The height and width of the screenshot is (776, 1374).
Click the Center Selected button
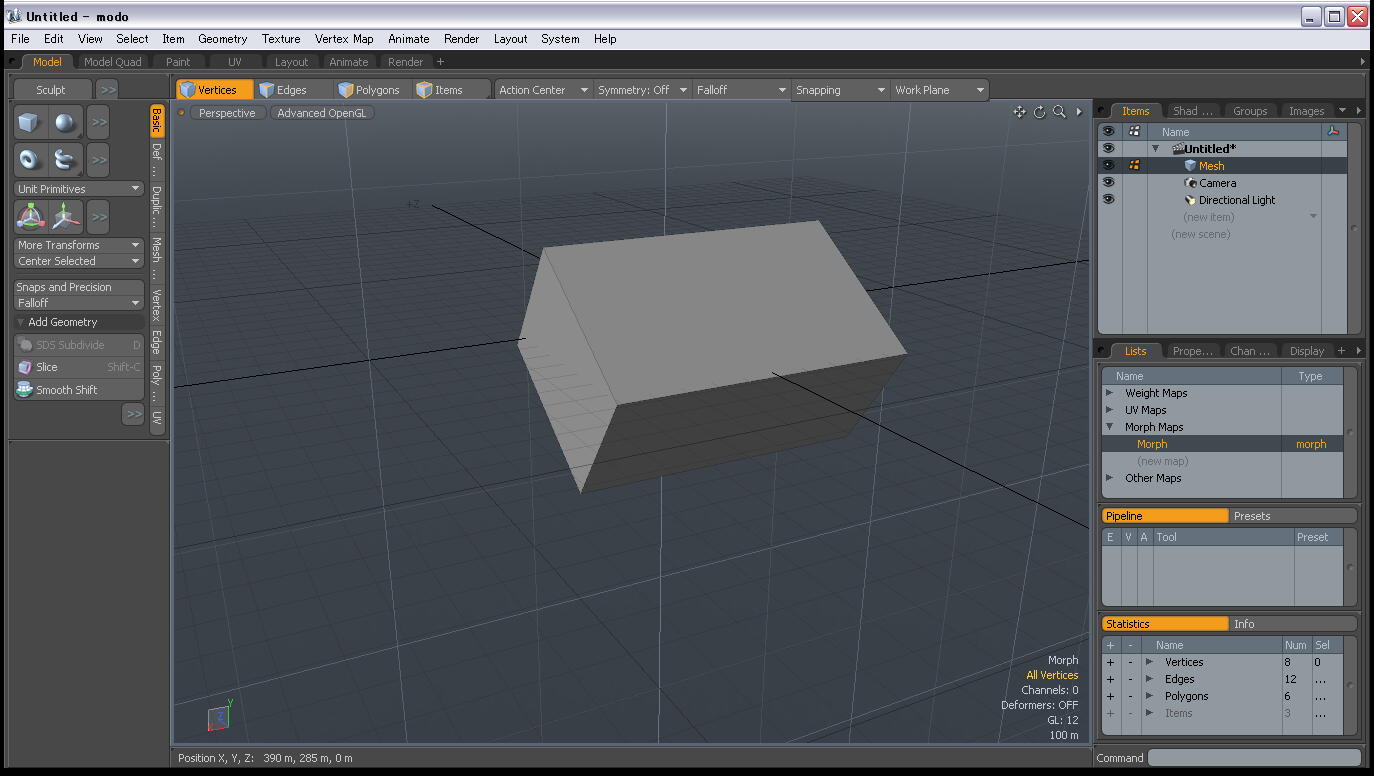(x=78, y=261)
